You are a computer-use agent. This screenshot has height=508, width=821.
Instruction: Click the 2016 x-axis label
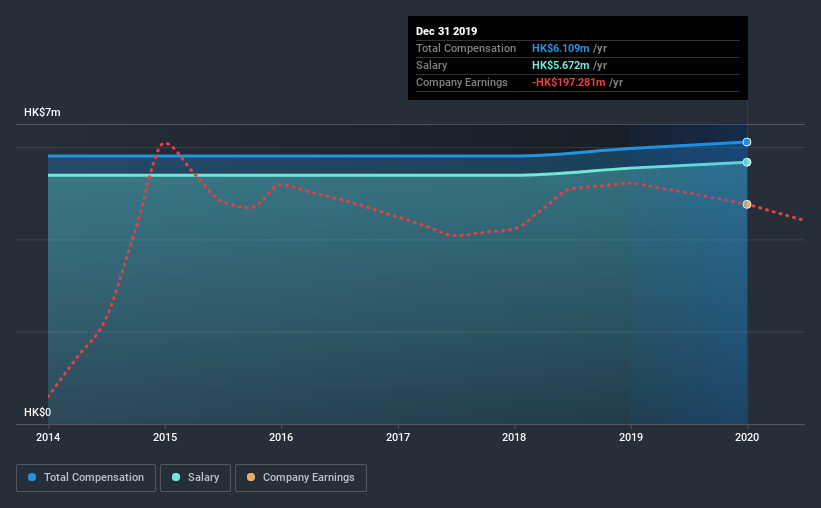click(x=281, y=437)
